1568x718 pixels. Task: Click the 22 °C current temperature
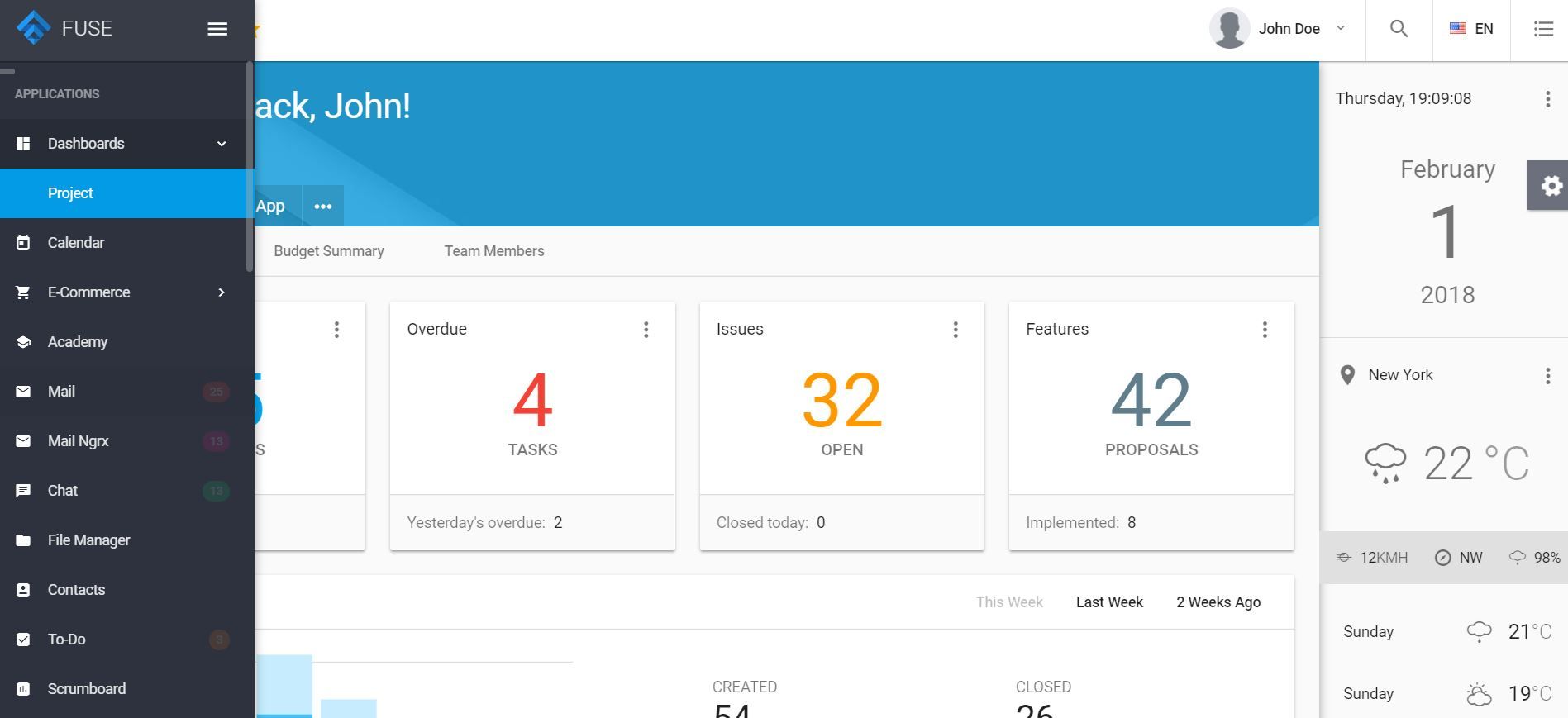pyautogui.click(x=1476, y=464)
